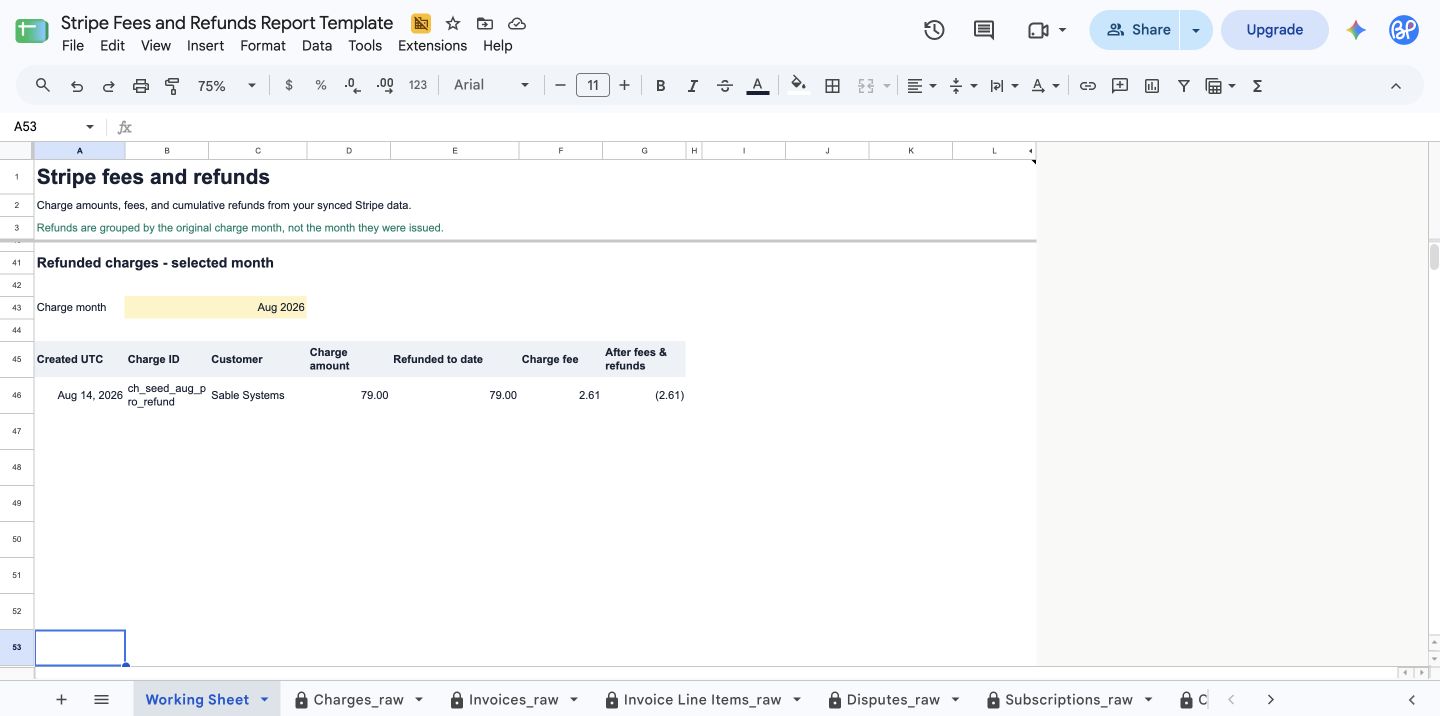Format as currency with dollar icon
Viewport: 1440px width, 716px height.
289,86
